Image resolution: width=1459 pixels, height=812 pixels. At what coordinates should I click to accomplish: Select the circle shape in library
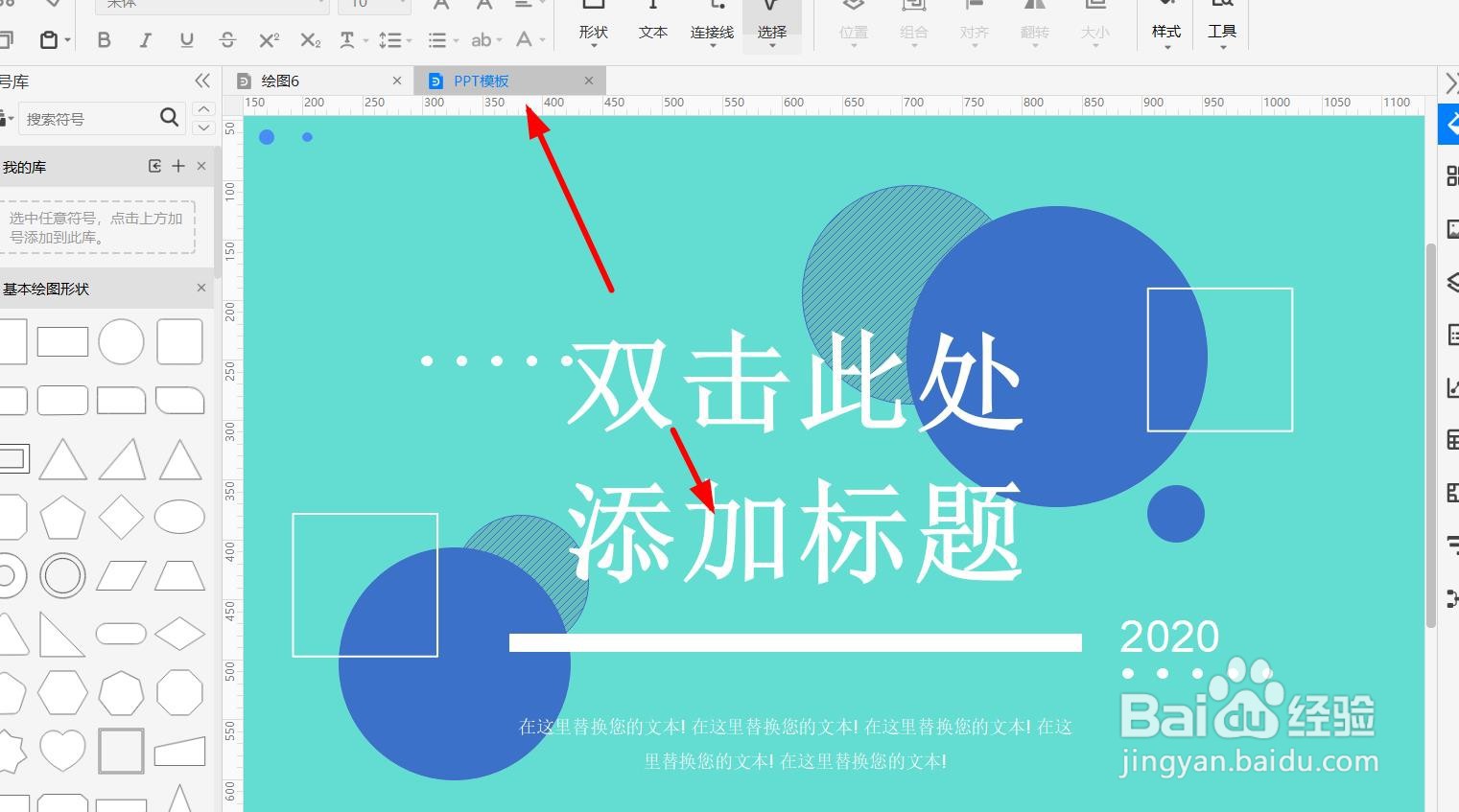tap(121, 341)
